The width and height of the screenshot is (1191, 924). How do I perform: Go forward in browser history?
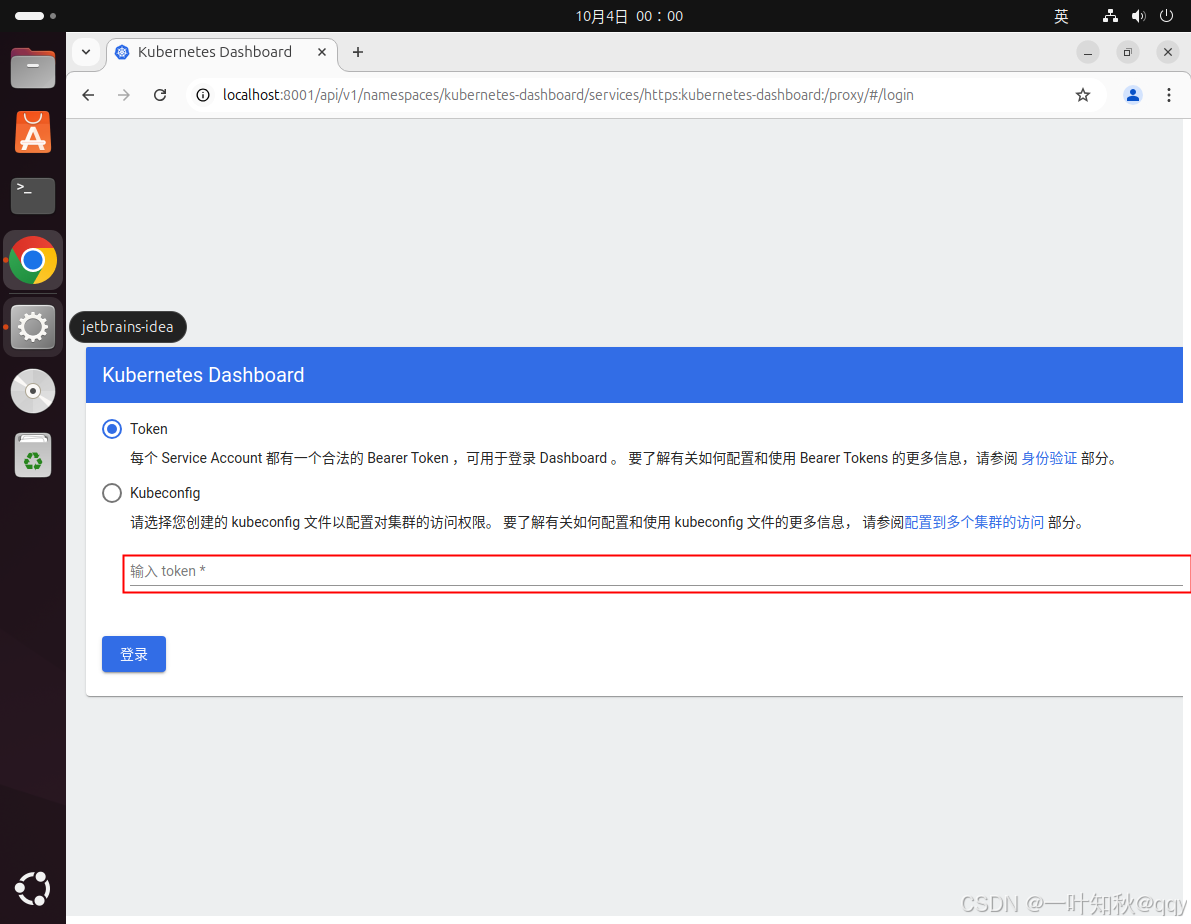[124, 95]
